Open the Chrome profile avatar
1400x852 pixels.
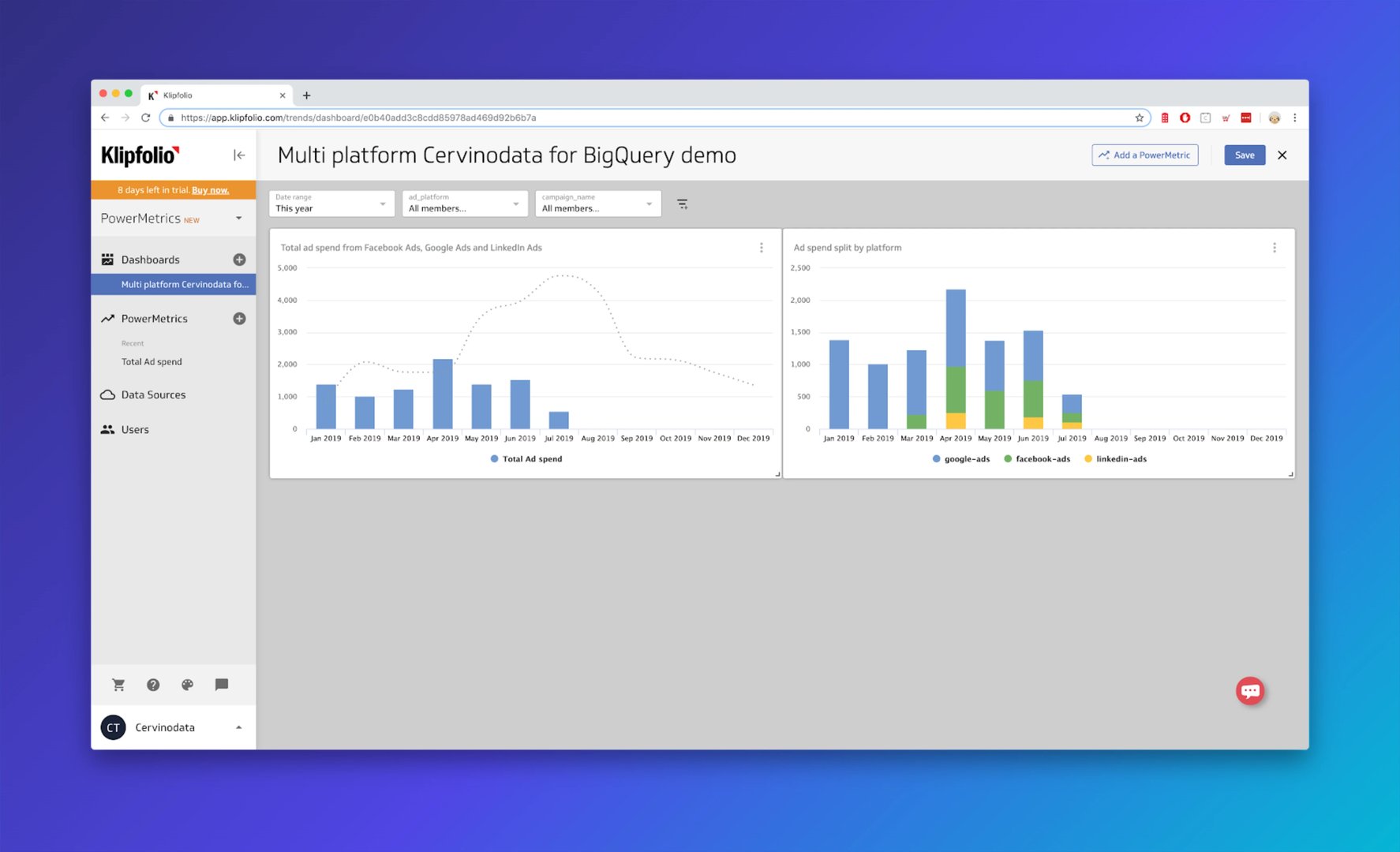coord(1275,118)
